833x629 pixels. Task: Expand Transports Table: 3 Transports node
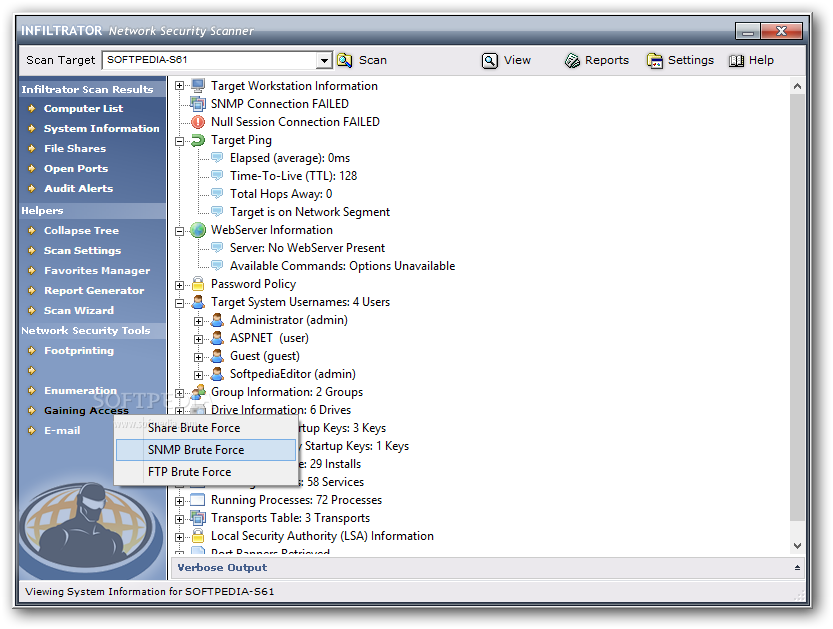(x=180, y=520)
